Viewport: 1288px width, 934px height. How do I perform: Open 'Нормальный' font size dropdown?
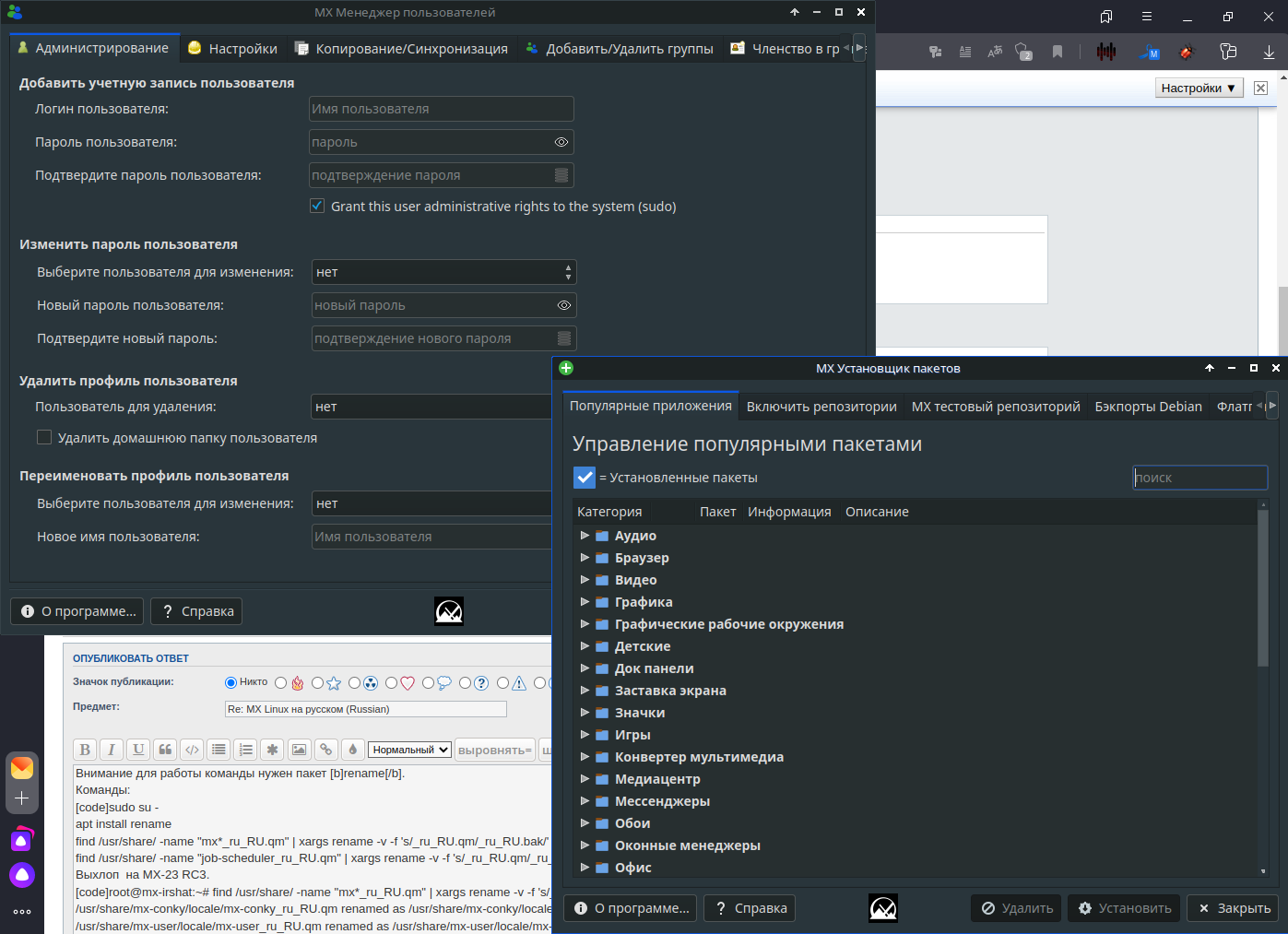[x=410, y=750]
